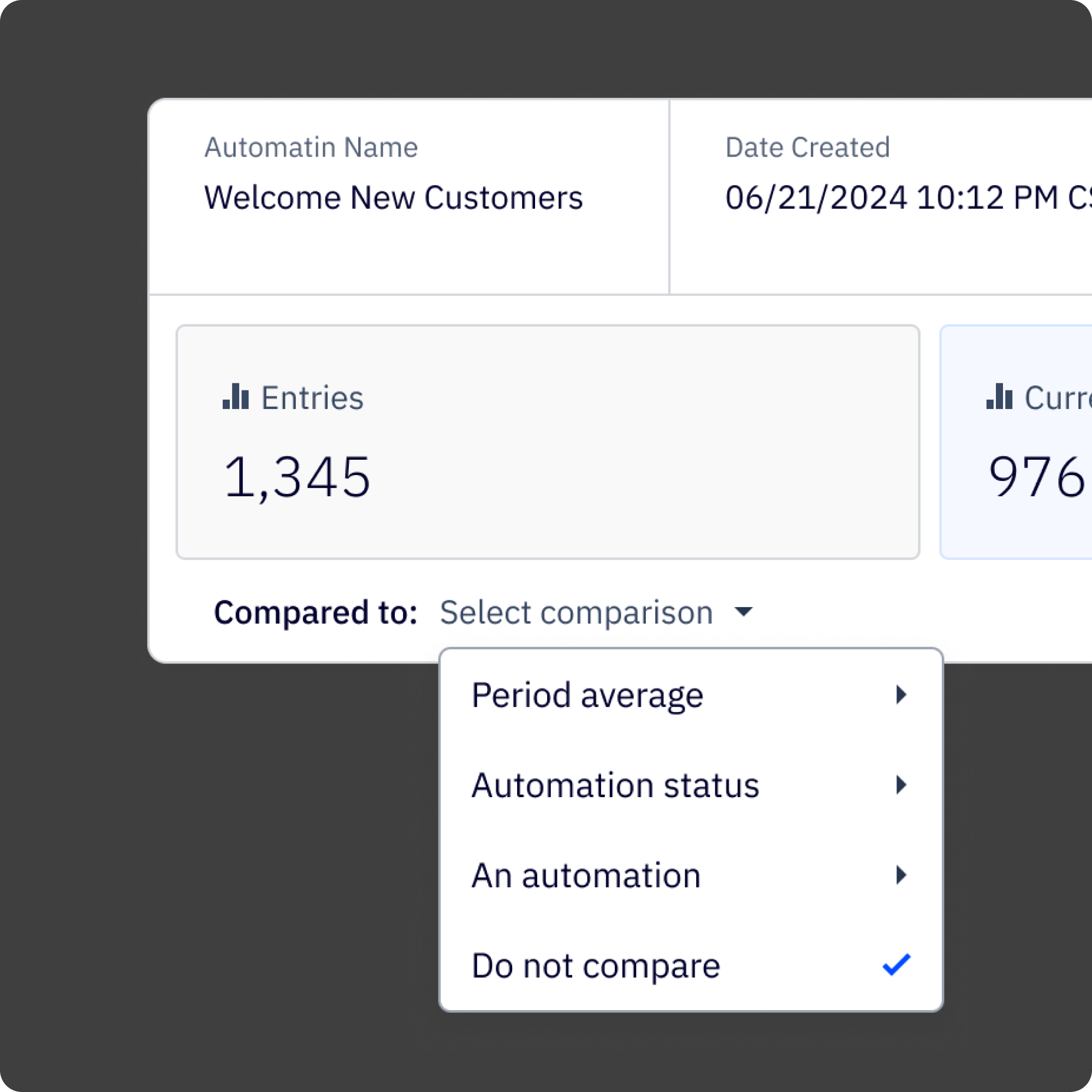Click the bar chart icon on second card
This screenshot has width=1092, height=1092.
[999, 397]
